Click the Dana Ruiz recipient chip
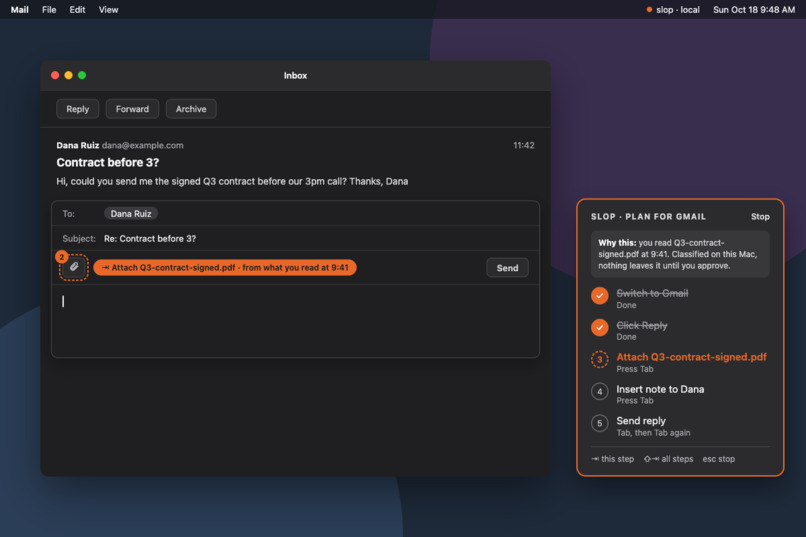 tap(131, 213)
